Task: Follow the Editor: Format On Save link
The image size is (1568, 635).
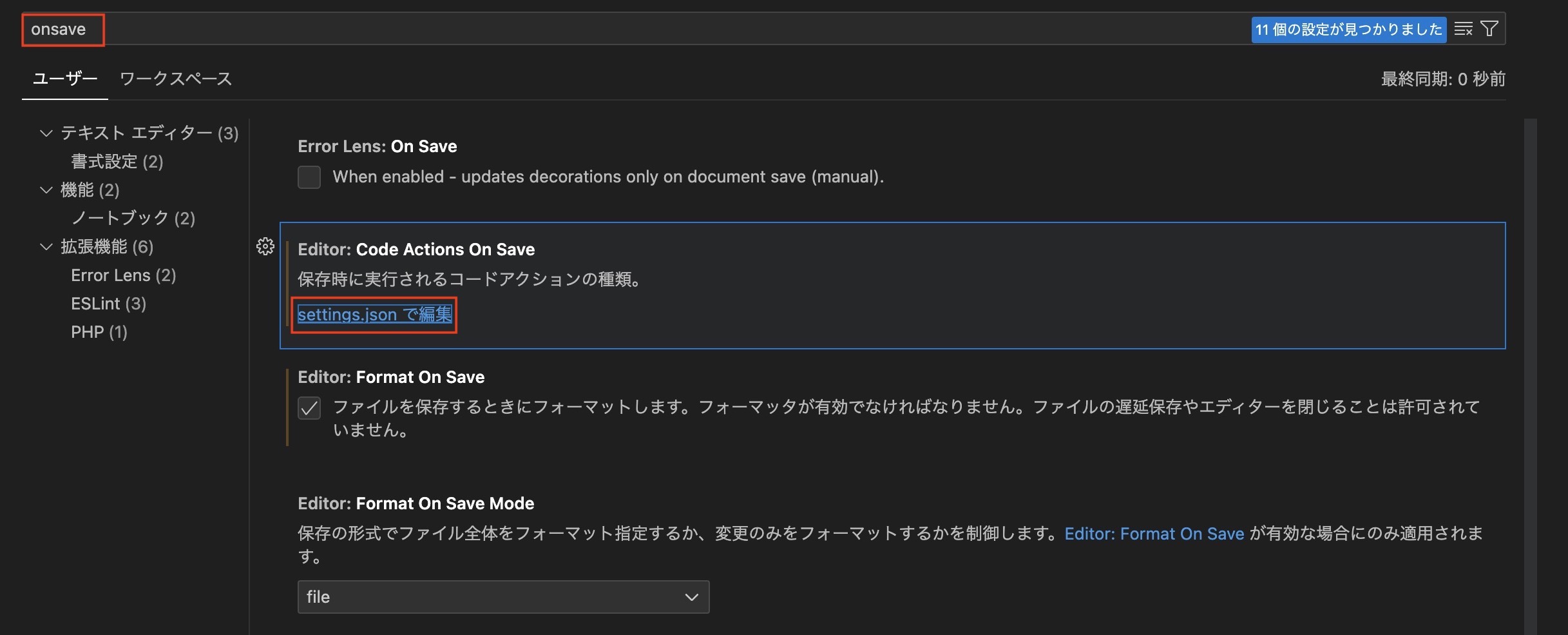Action: (1154, 533)
